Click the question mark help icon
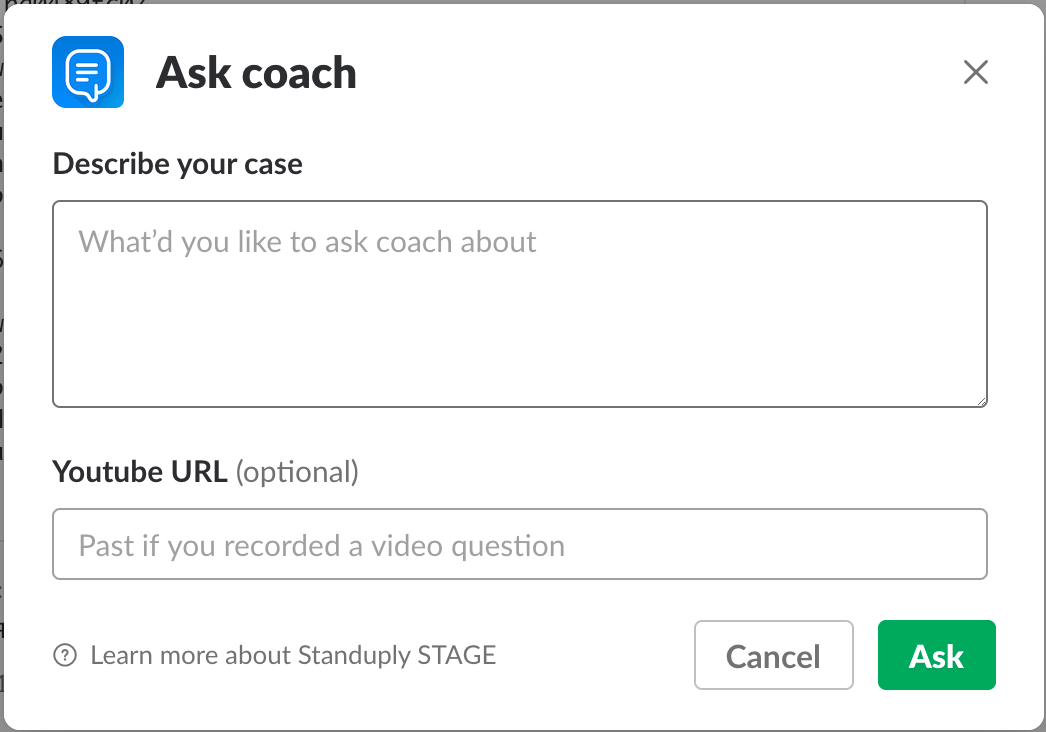This screenshot has height=732, width=1046. pyautogui.click(x=65, y=656)
